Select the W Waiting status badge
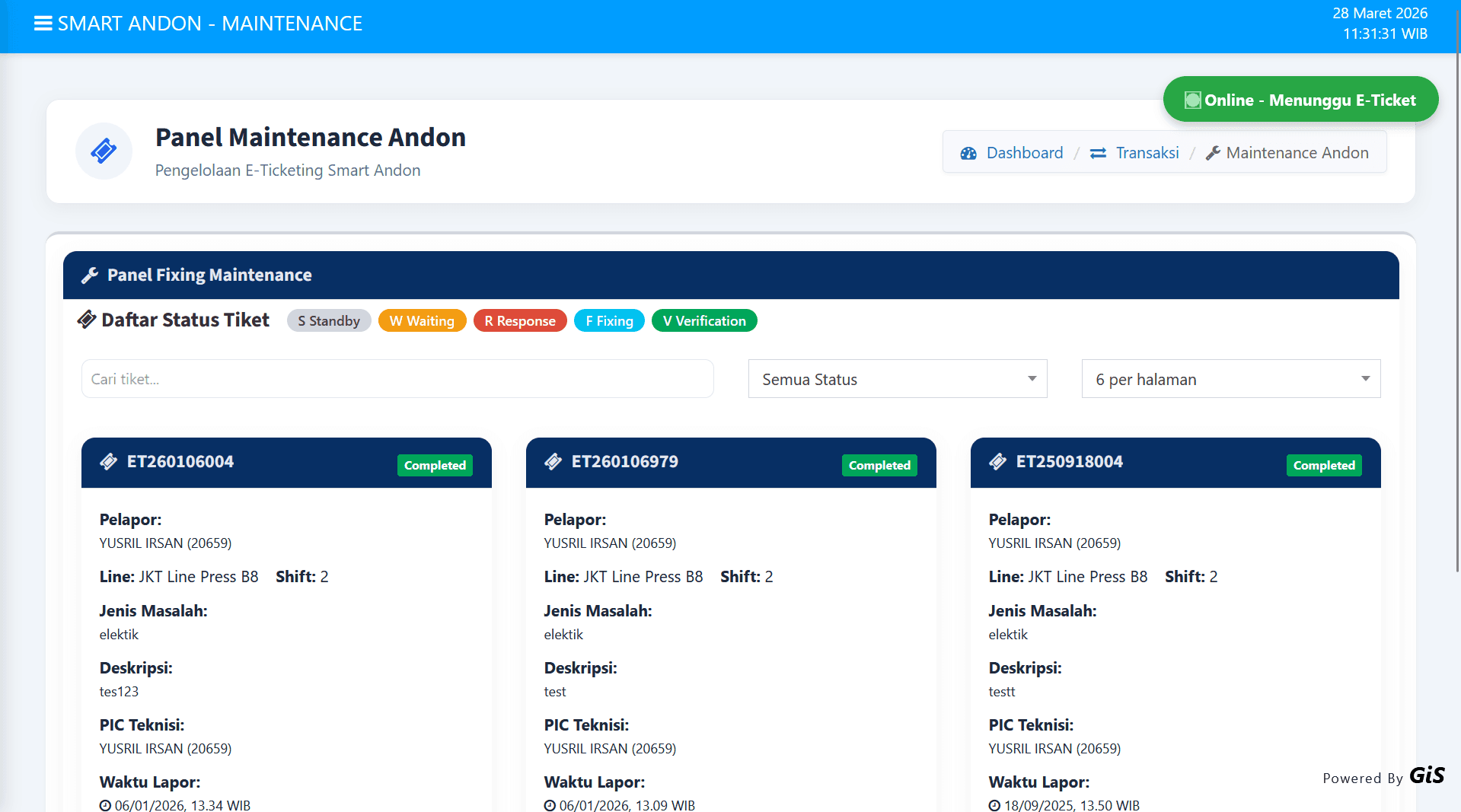This screenshot has width=1461, height=812. 422,320
